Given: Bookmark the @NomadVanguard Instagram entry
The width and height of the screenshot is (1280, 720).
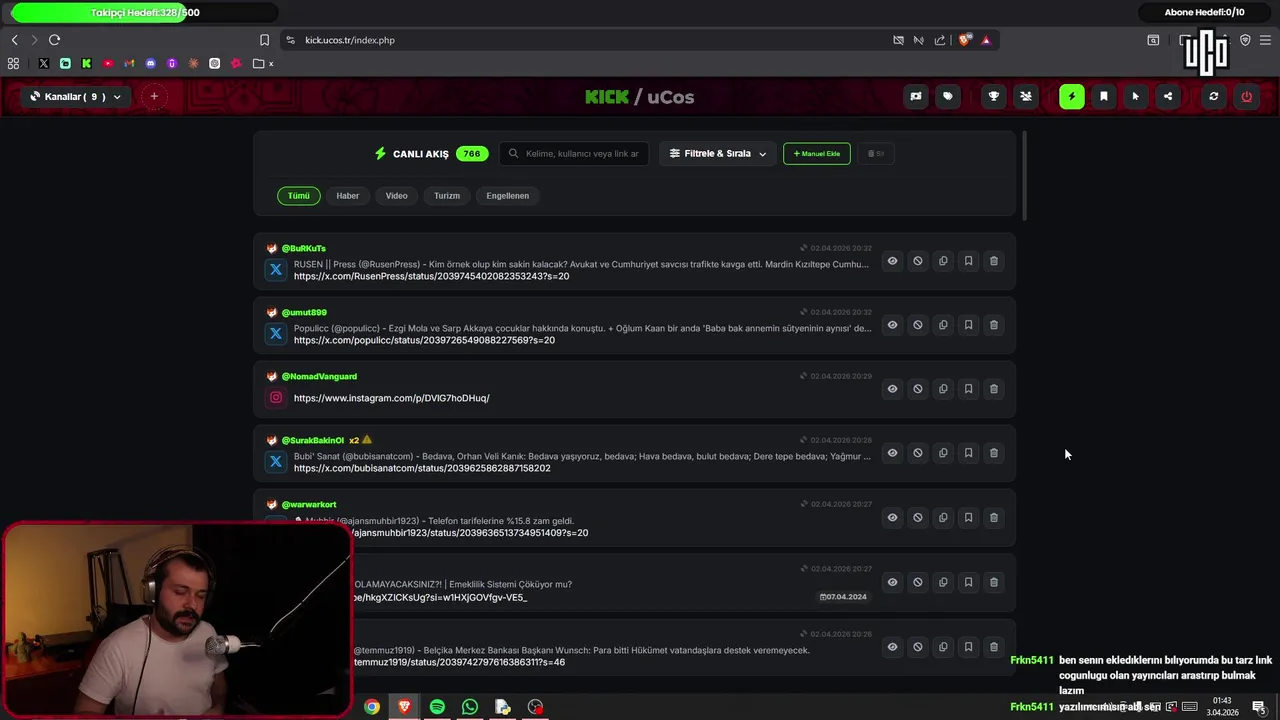Looking at the screenshot, I should tap(968, 389).
